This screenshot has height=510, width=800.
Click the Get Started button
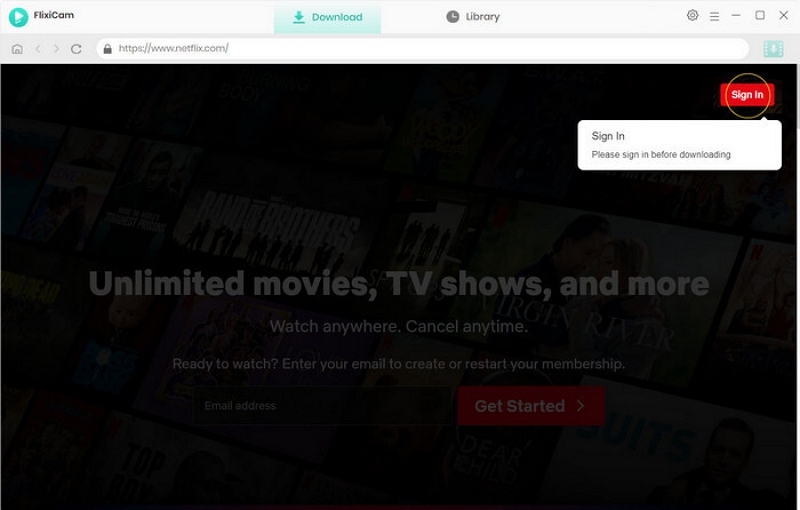(531, 406)
